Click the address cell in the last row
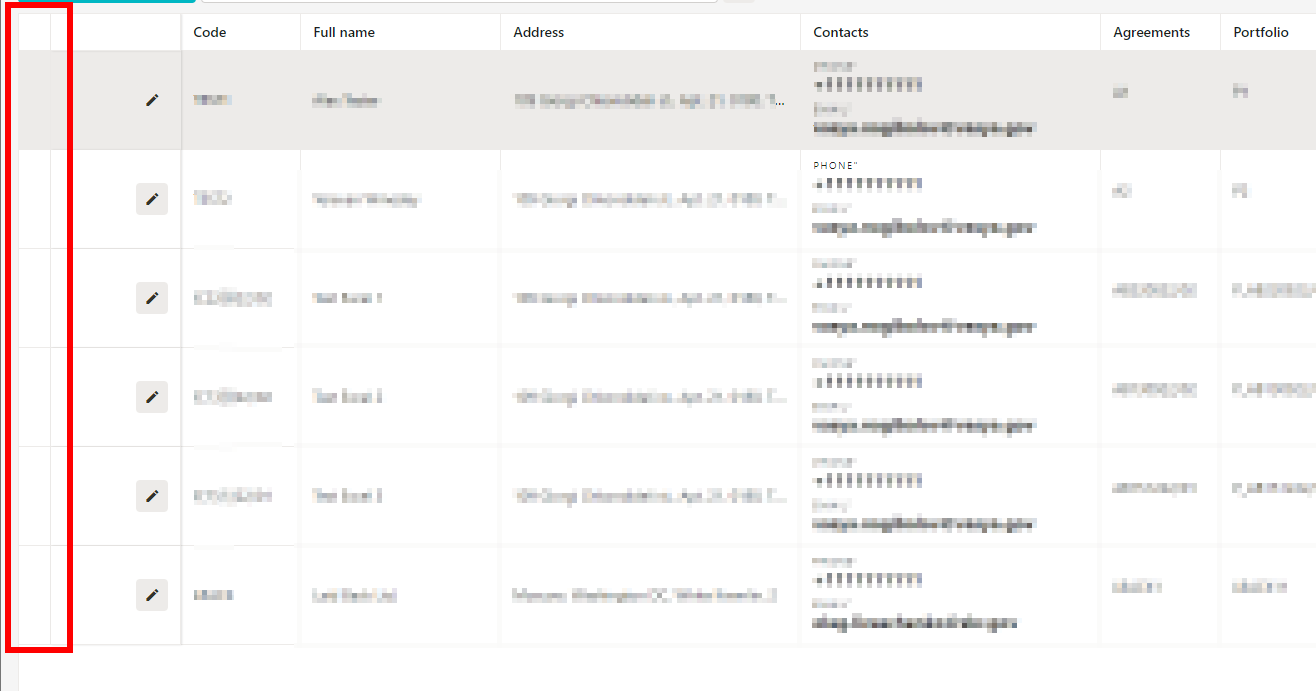Image resolution: width=1316 pixels, height=691 pixels. [x=644, y=595]
